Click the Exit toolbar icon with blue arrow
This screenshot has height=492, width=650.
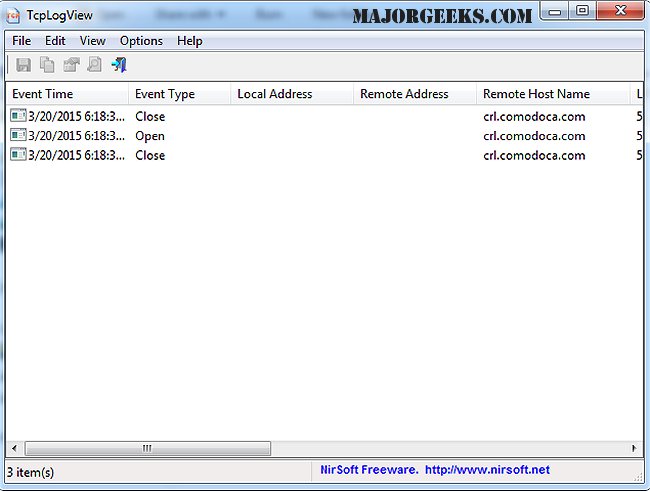119,65
